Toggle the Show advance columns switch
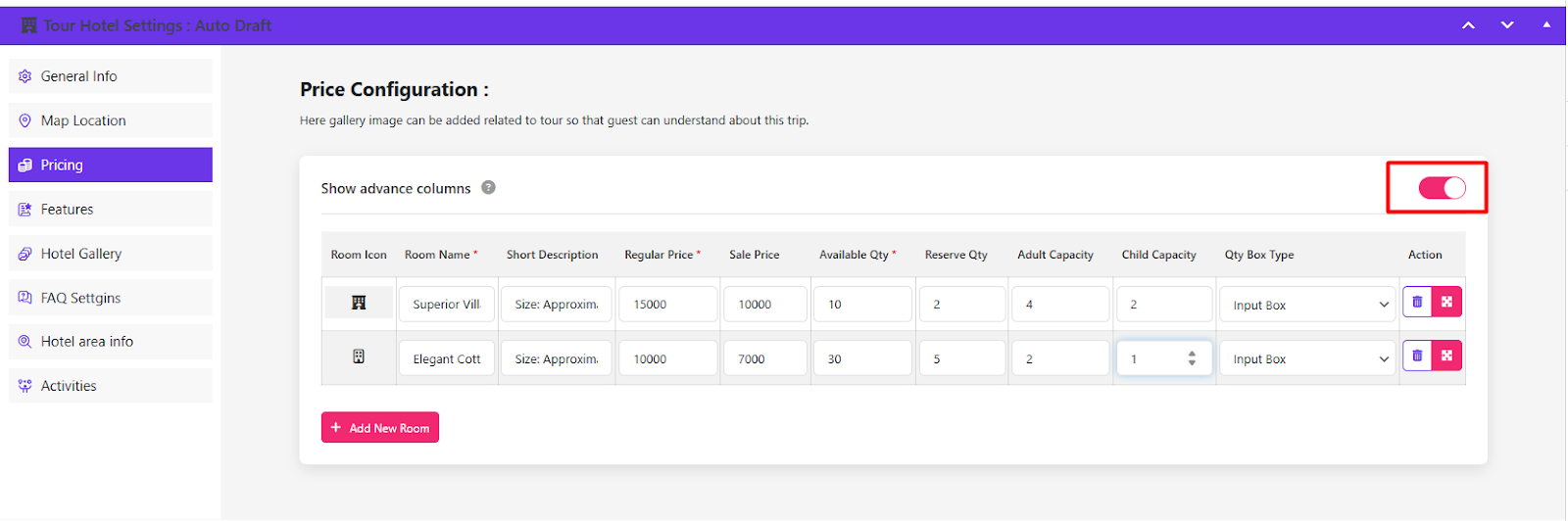The image size is (1568, 521). (1442, 188)
